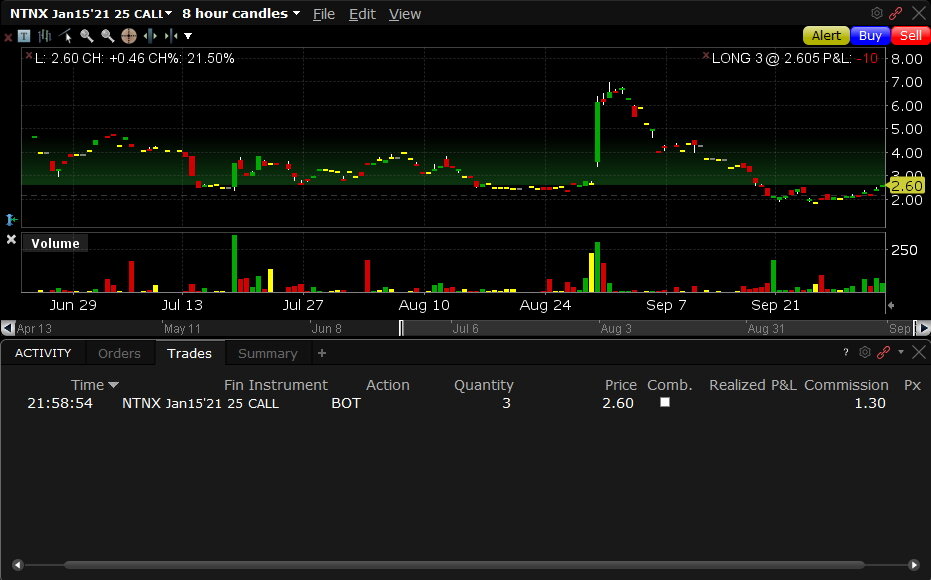
Task: Click the arrow at time axis end
Action: pyautogui.click(x=891, y=305)
